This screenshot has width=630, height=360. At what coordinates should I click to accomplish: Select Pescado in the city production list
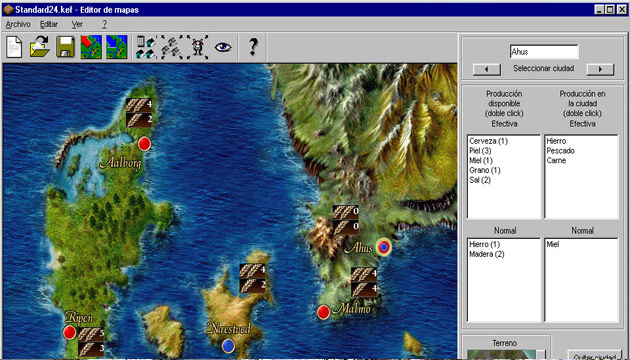(x=560, y=151)
